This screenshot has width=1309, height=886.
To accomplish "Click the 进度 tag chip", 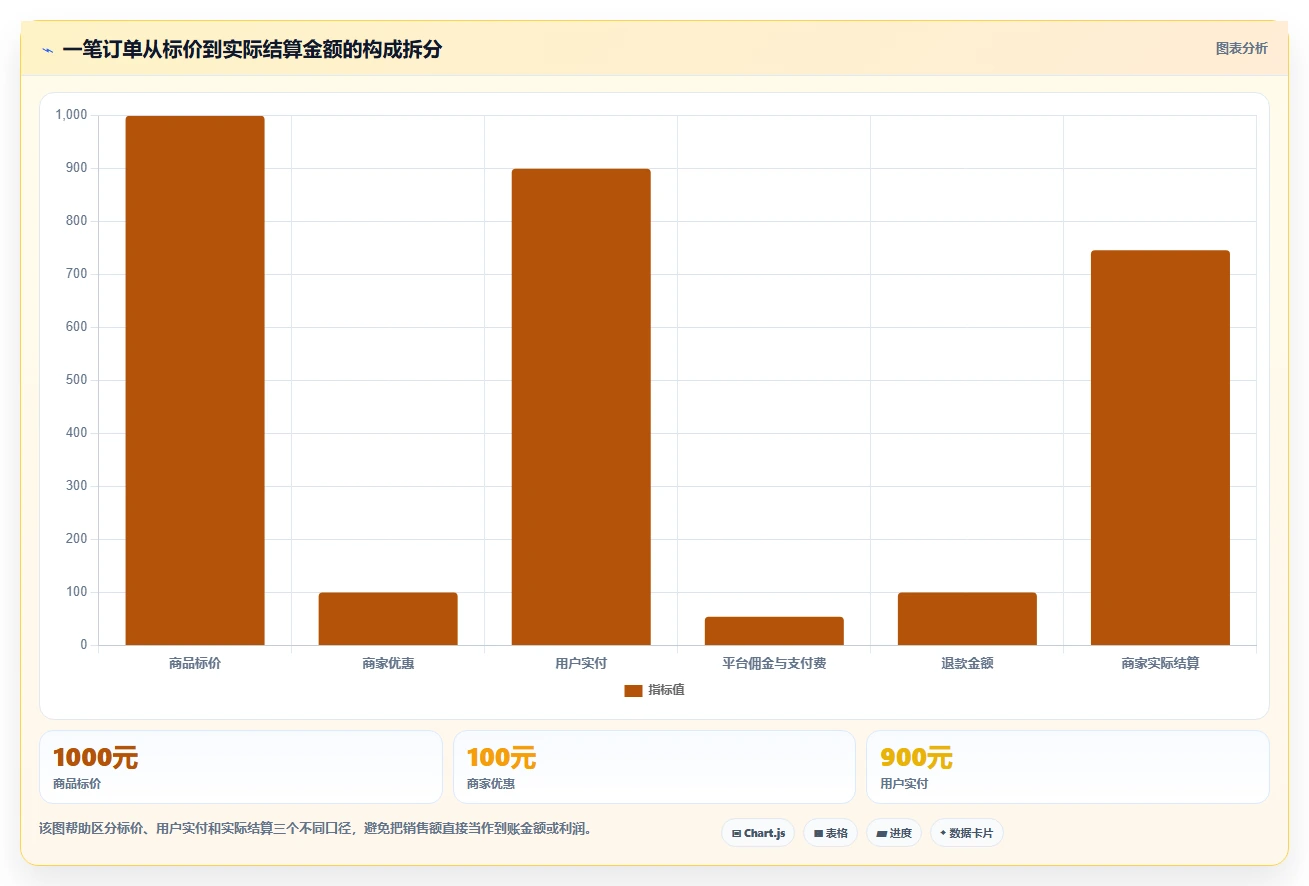I will tap(894, 833).
